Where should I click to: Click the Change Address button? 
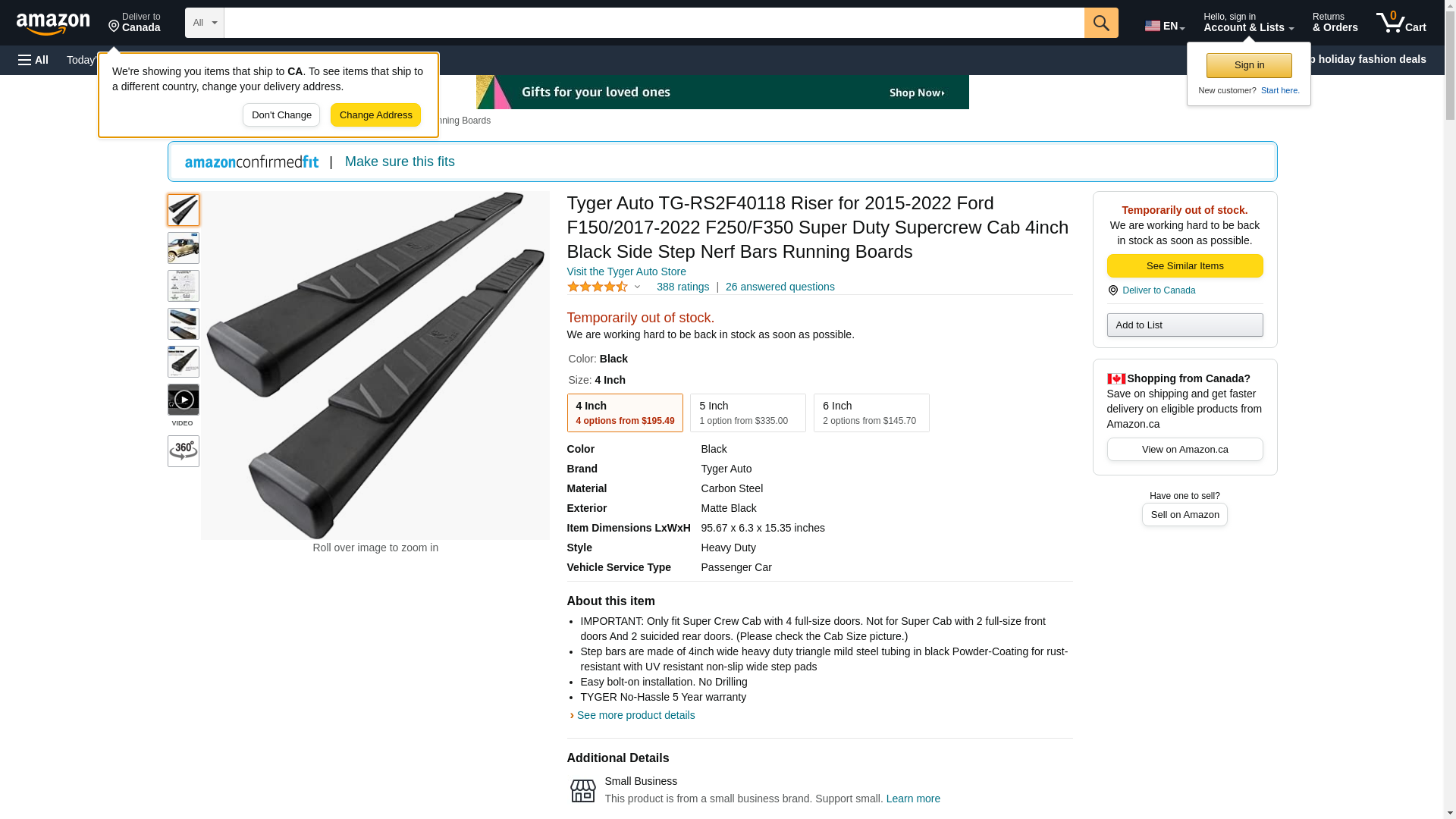pyautogui.click(x=375, y=115)
